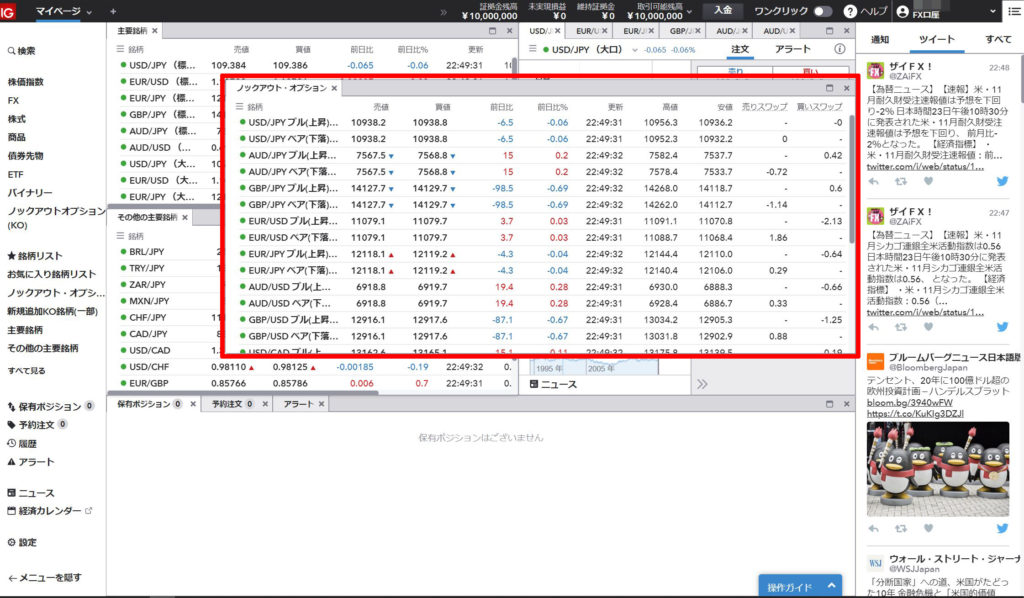The height and width of the screenshot is (598, 1024).
Task: Open the Bloomberg penguin figurines image
Action: 938,469
